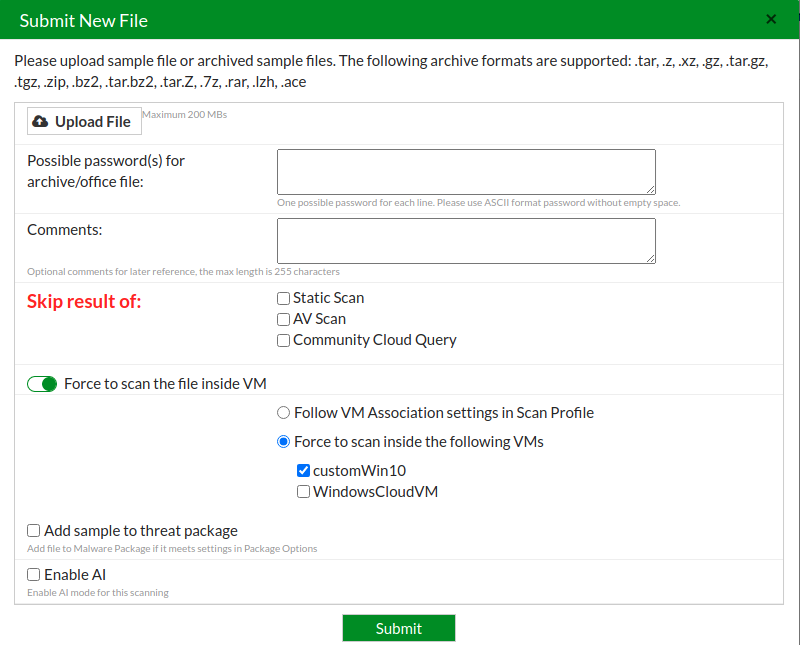Close the Submit New File dialog
The height and width of the screenshot is (646, 801).
[x=771, y=19]
